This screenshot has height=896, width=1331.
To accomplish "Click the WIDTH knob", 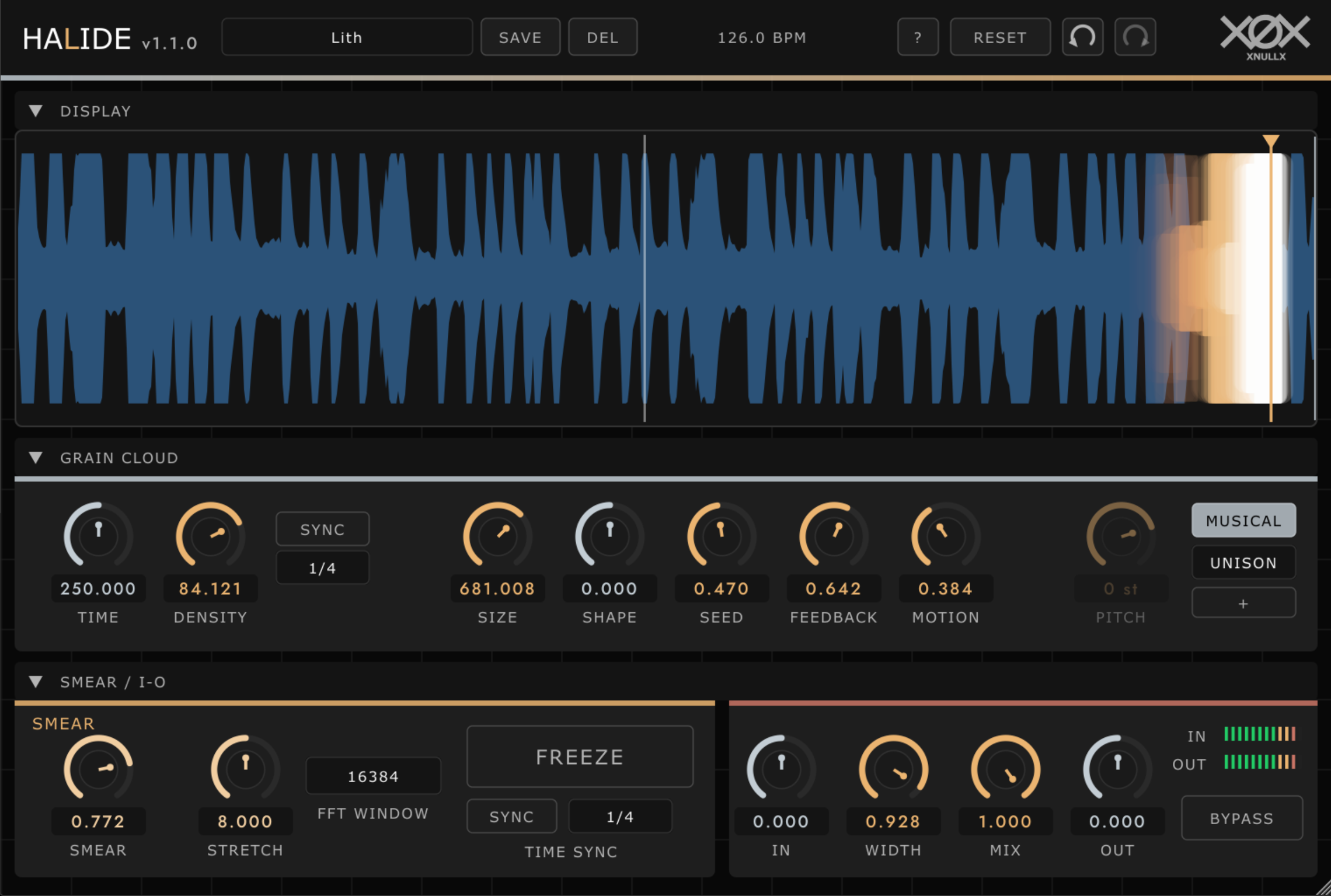I will 893,768.
